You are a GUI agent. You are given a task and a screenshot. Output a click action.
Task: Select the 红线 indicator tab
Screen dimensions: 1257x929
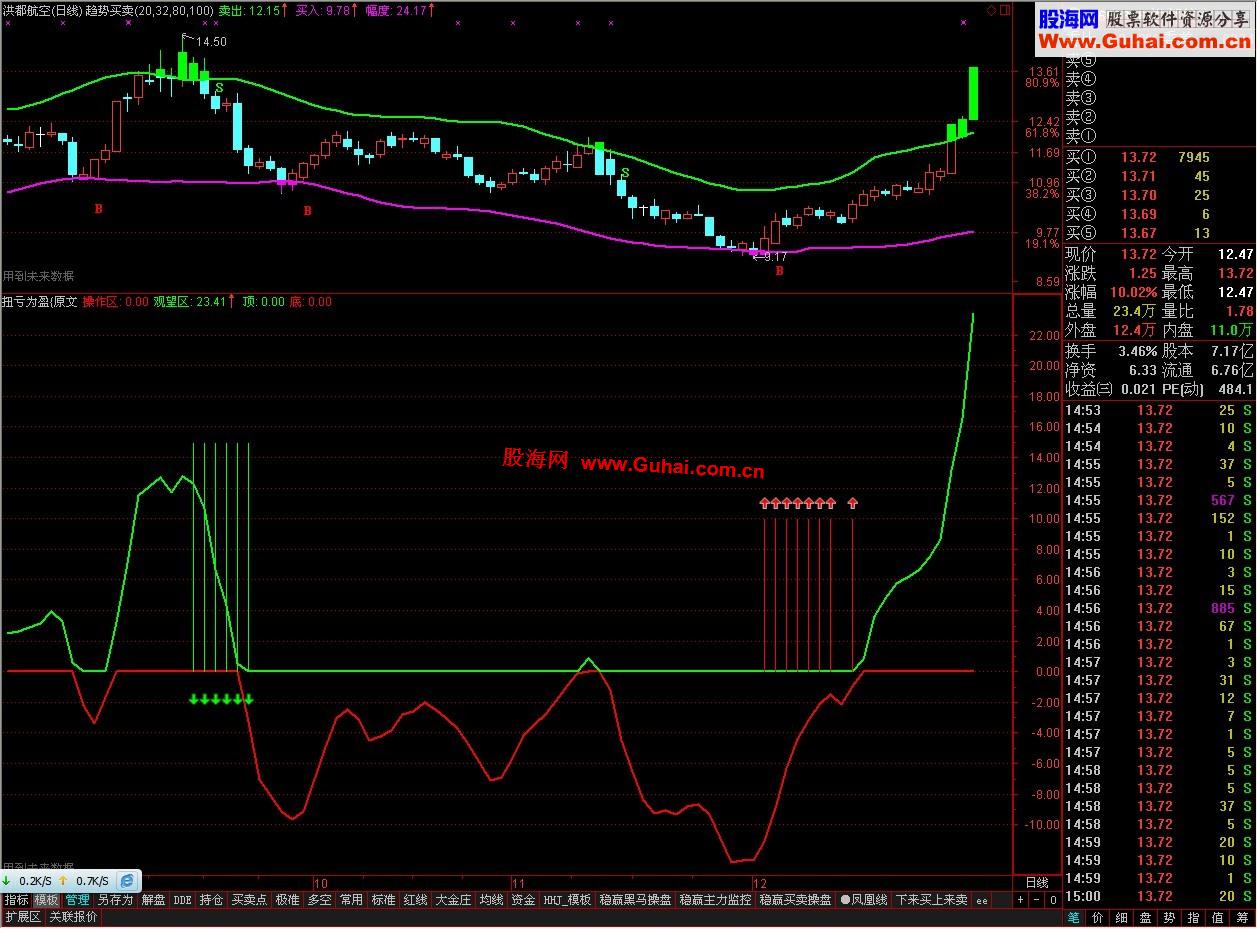[x=415, y=900]
